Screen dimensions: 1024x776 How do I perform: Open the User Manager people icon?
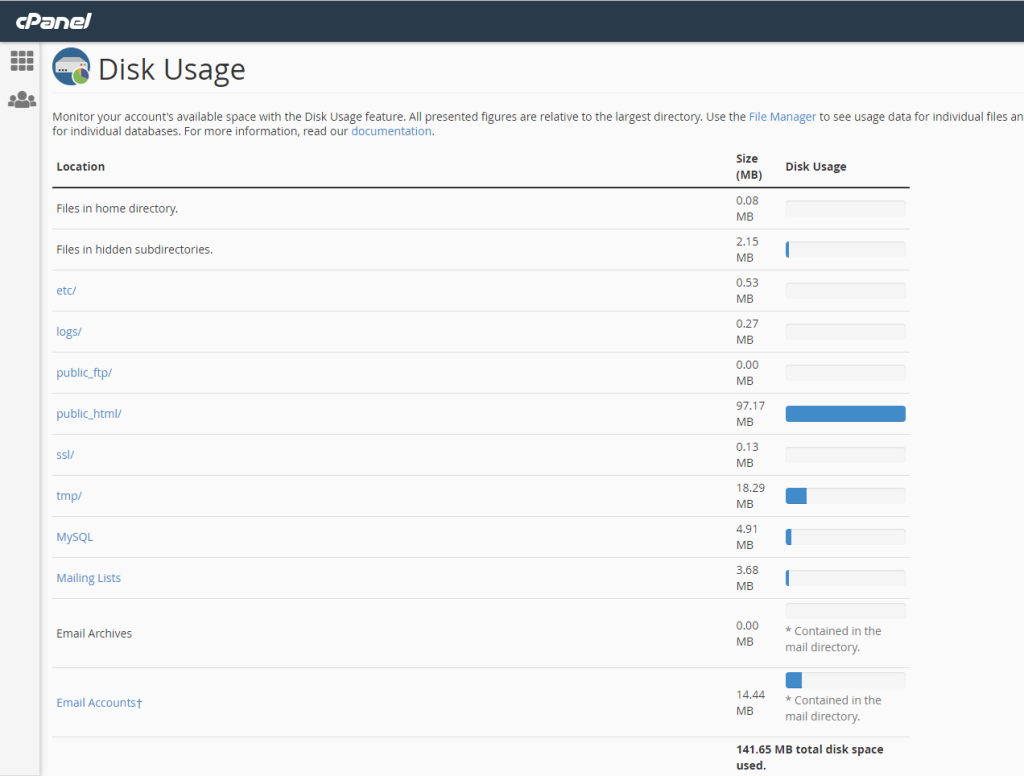22,100
